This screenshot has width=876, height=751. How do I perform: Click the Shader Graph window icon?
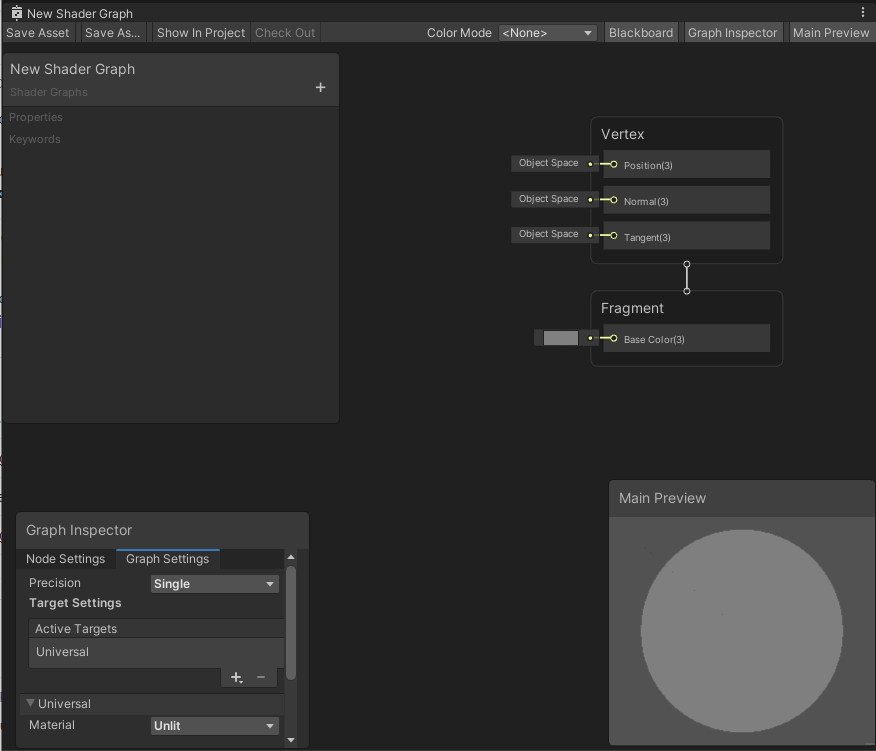pos(17,13)
